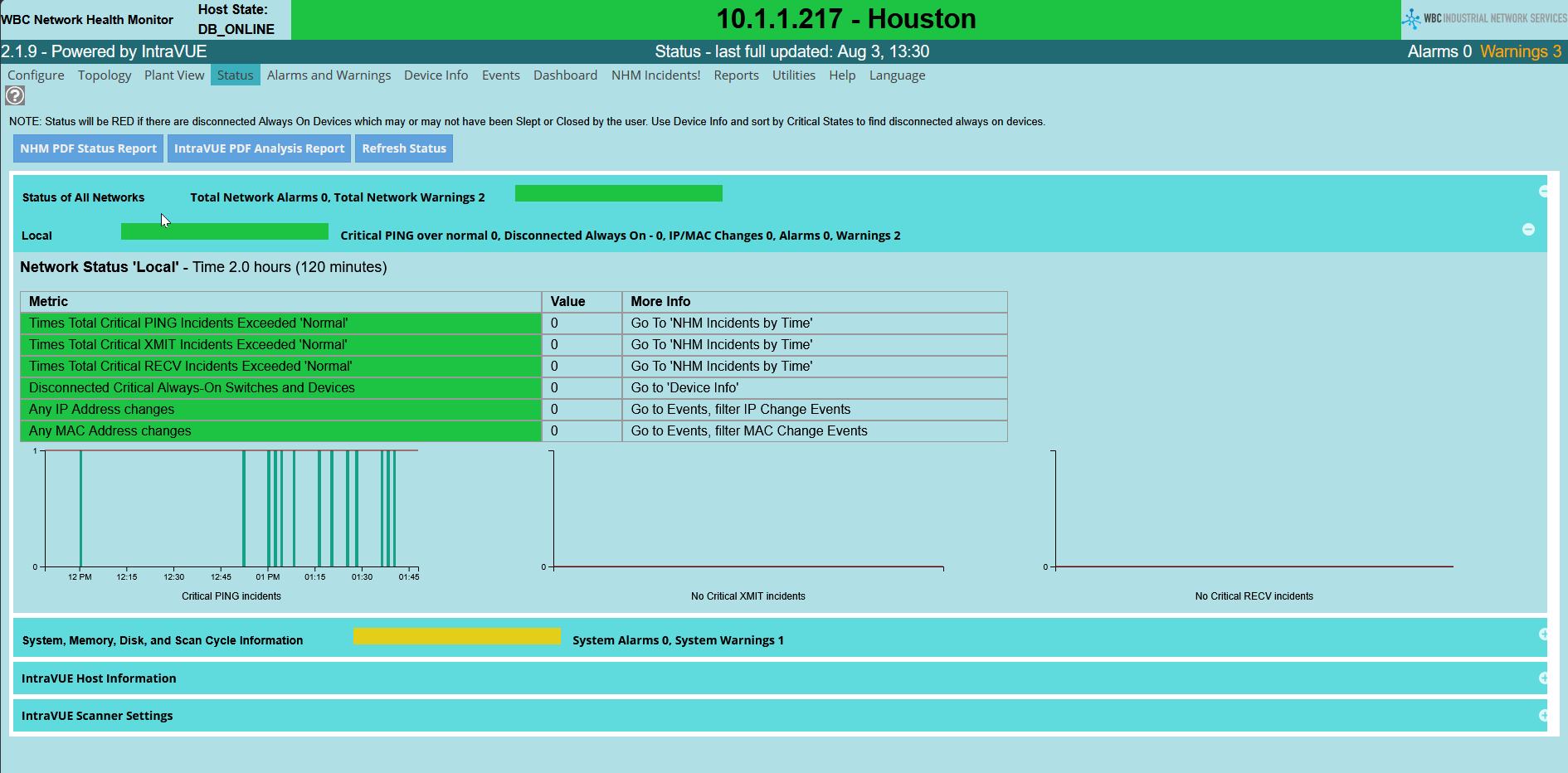Screen dimensions: 1568x773
Task: Open the Help menu
Action: click(842, 75)
